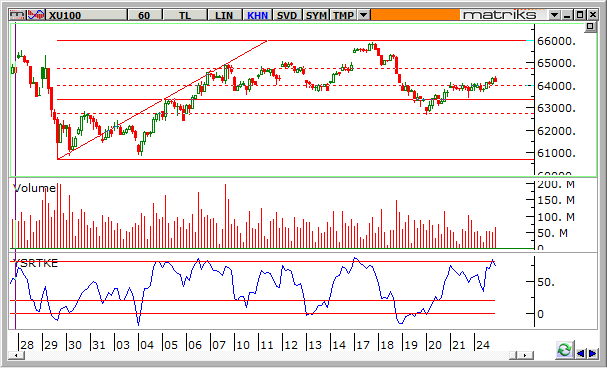This screenshot has height=368, width=607.
Task: Click the date label 24 on the time axis
Action: [482, 345]
